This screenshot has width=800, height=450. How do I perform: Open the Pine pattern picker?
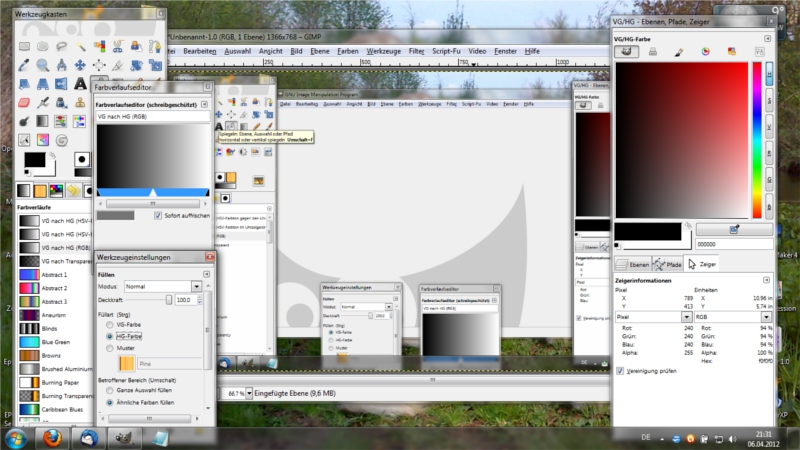coord(127,364)
